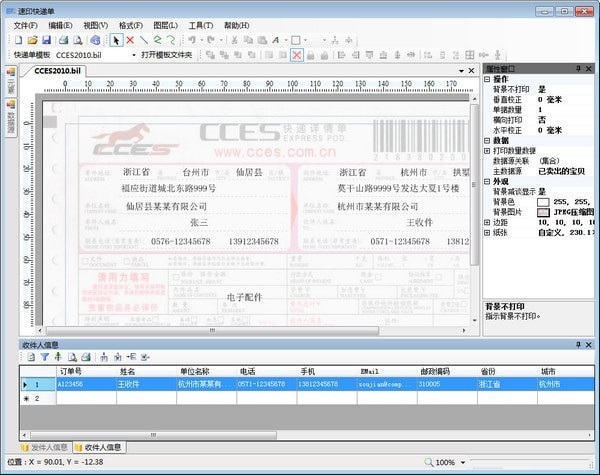The width and height of the screenshot is (600, 475).
Task: Collapse the 外观 property group
Action: (487, 181)
